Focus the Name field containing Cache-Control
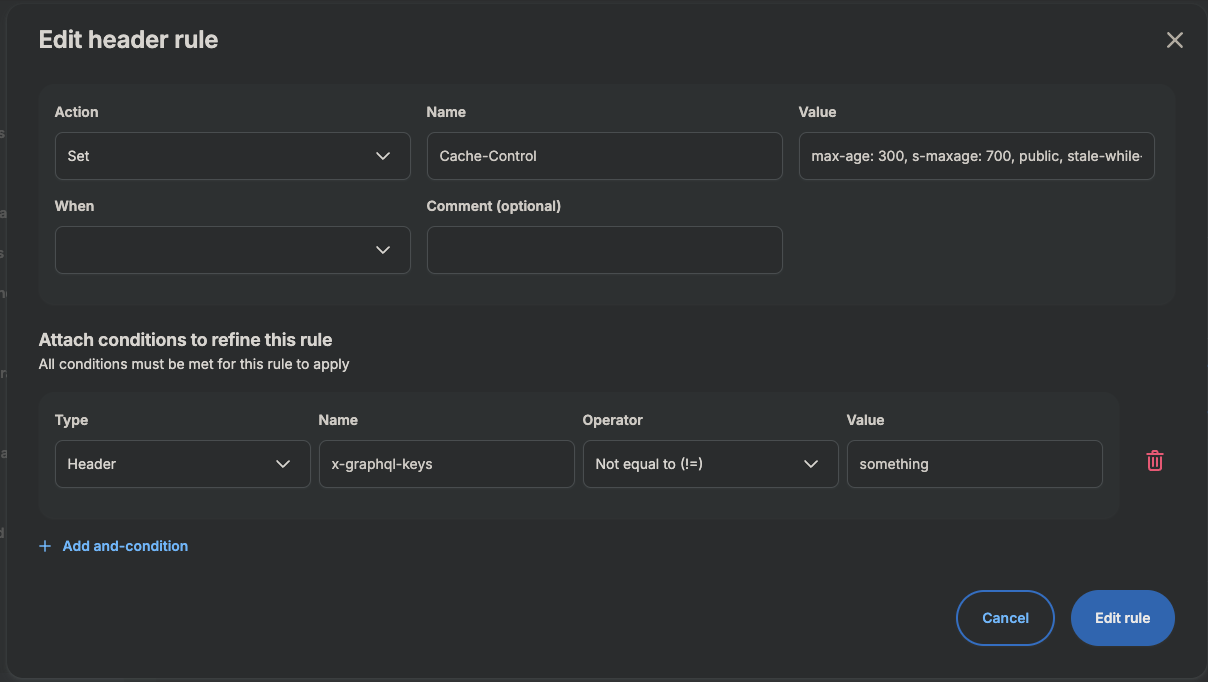Screen dimensions: 1208x682 tap(605, 156)
